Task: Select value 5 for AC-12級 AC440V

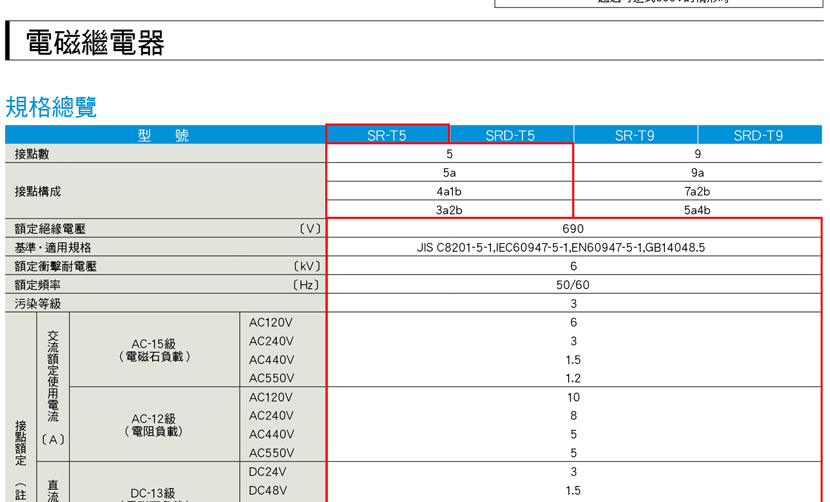Action: [573, 434]
